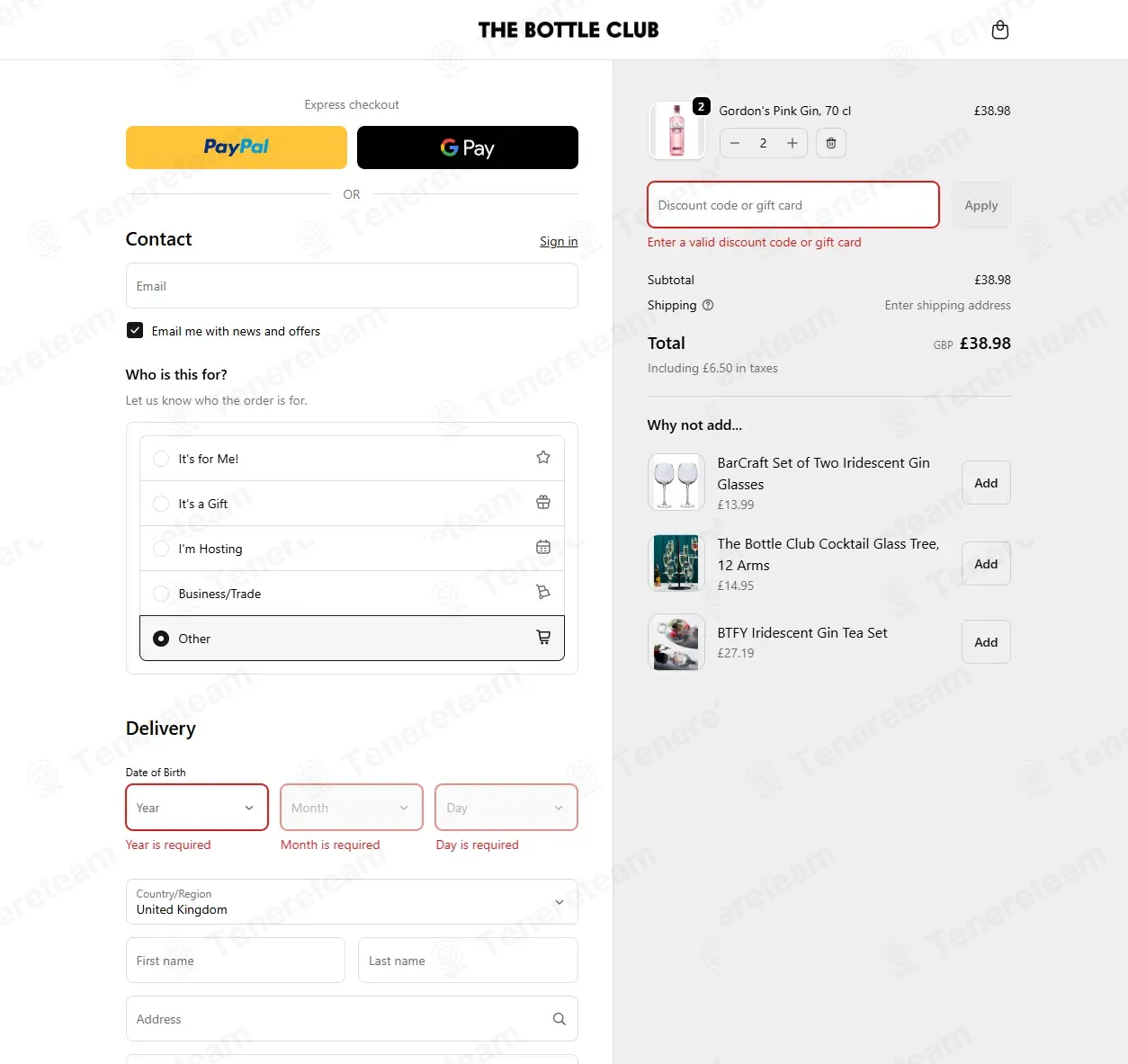This screenshot has width=1128, height=1064.
Task: Click 'Enter a valid discount code' error message
Action: (x=755, y=242)
